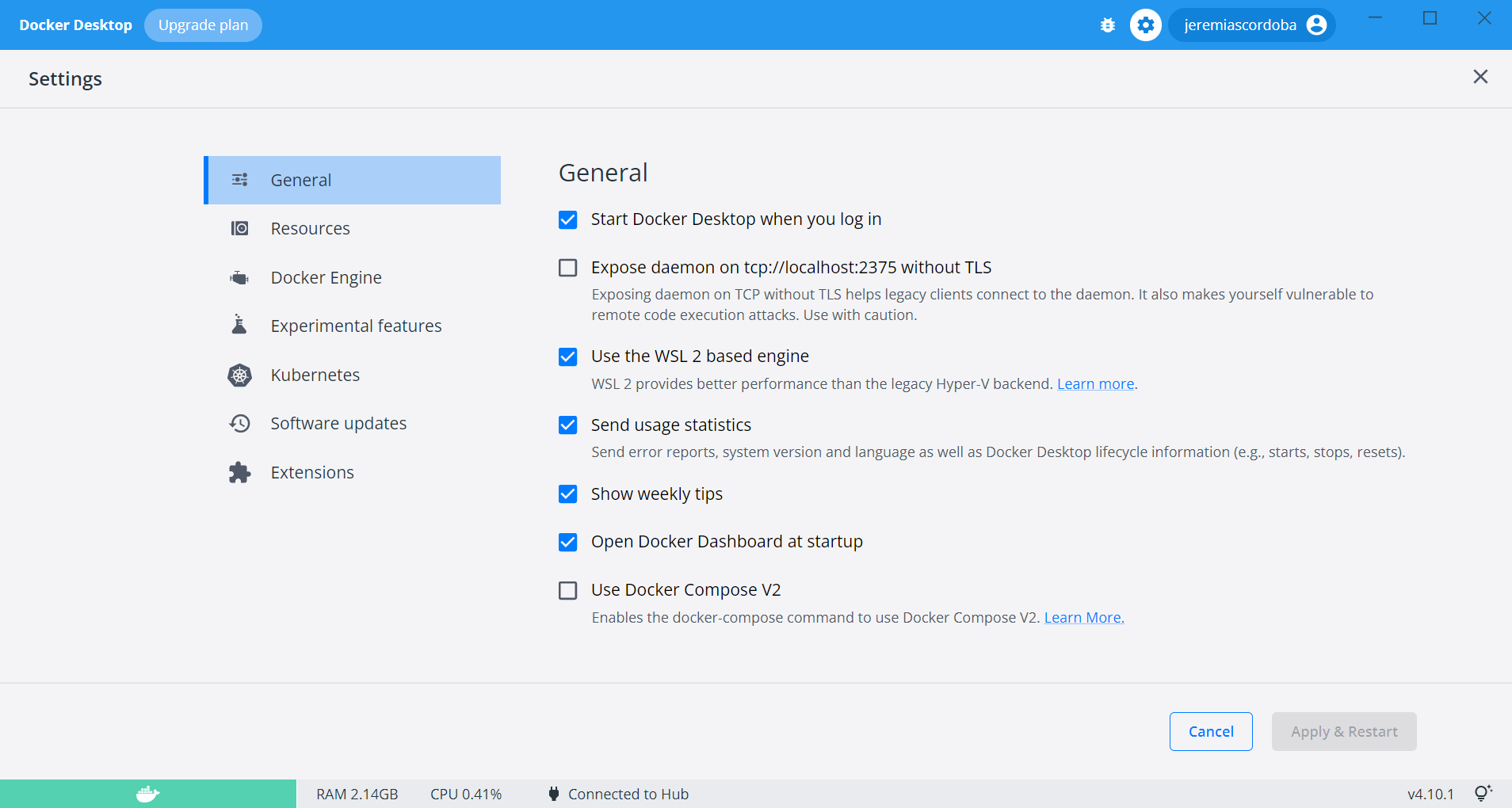The height and width of the screenshot is (808, 1512).
Task: Enable Use Docker Compose V2
Action: coord(568,590)
